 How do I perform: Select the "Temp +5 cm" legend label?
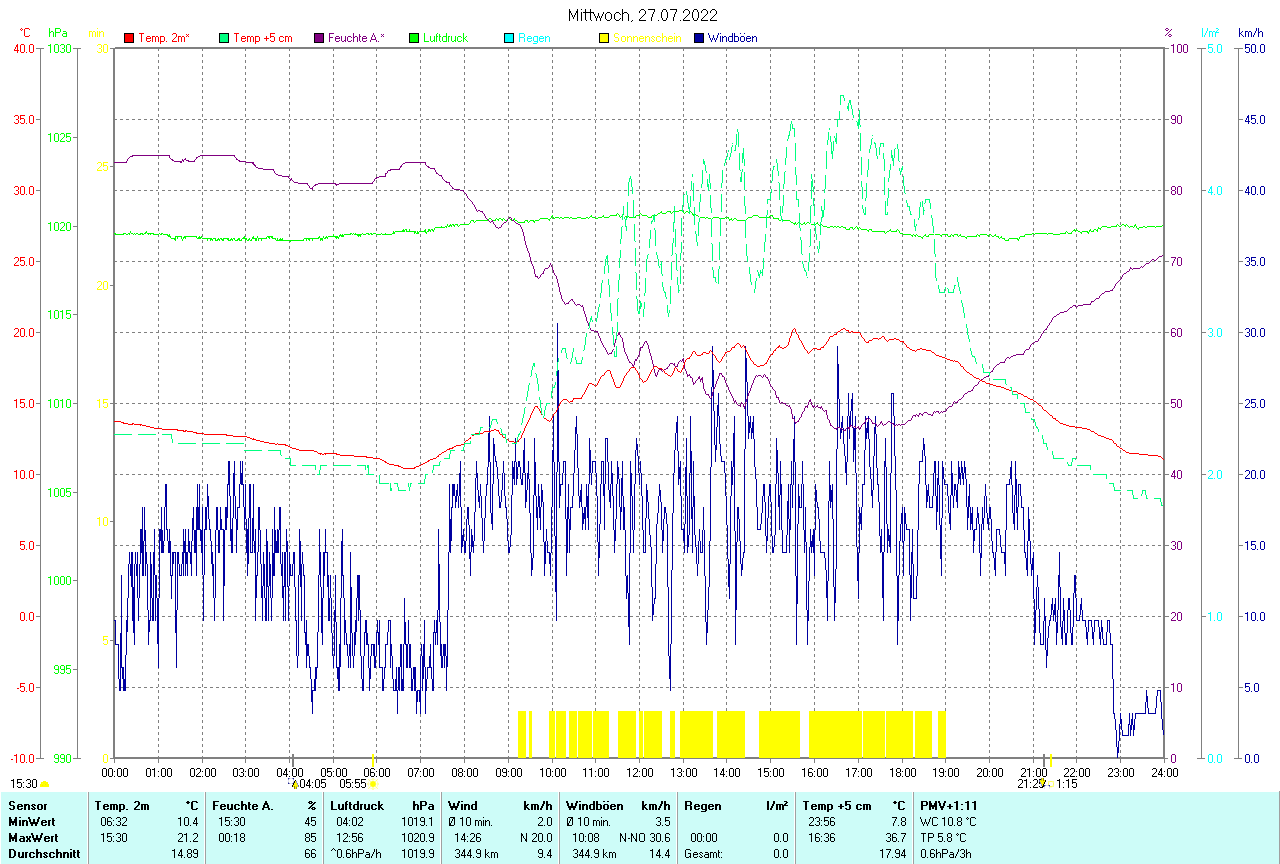263,38
